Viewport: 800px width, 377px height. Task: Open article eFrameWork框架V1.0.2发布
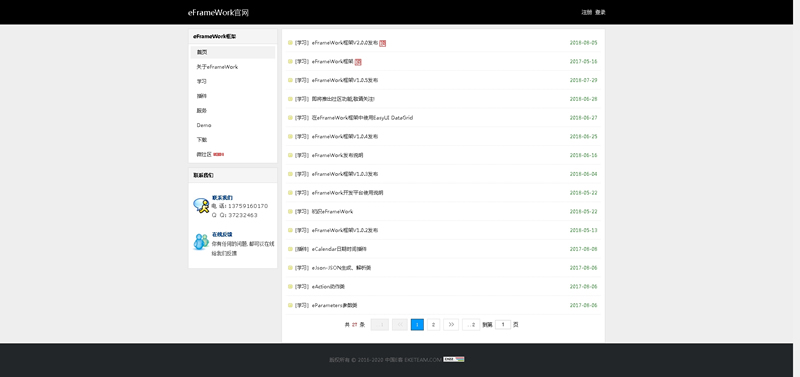(x=345, y=230)
